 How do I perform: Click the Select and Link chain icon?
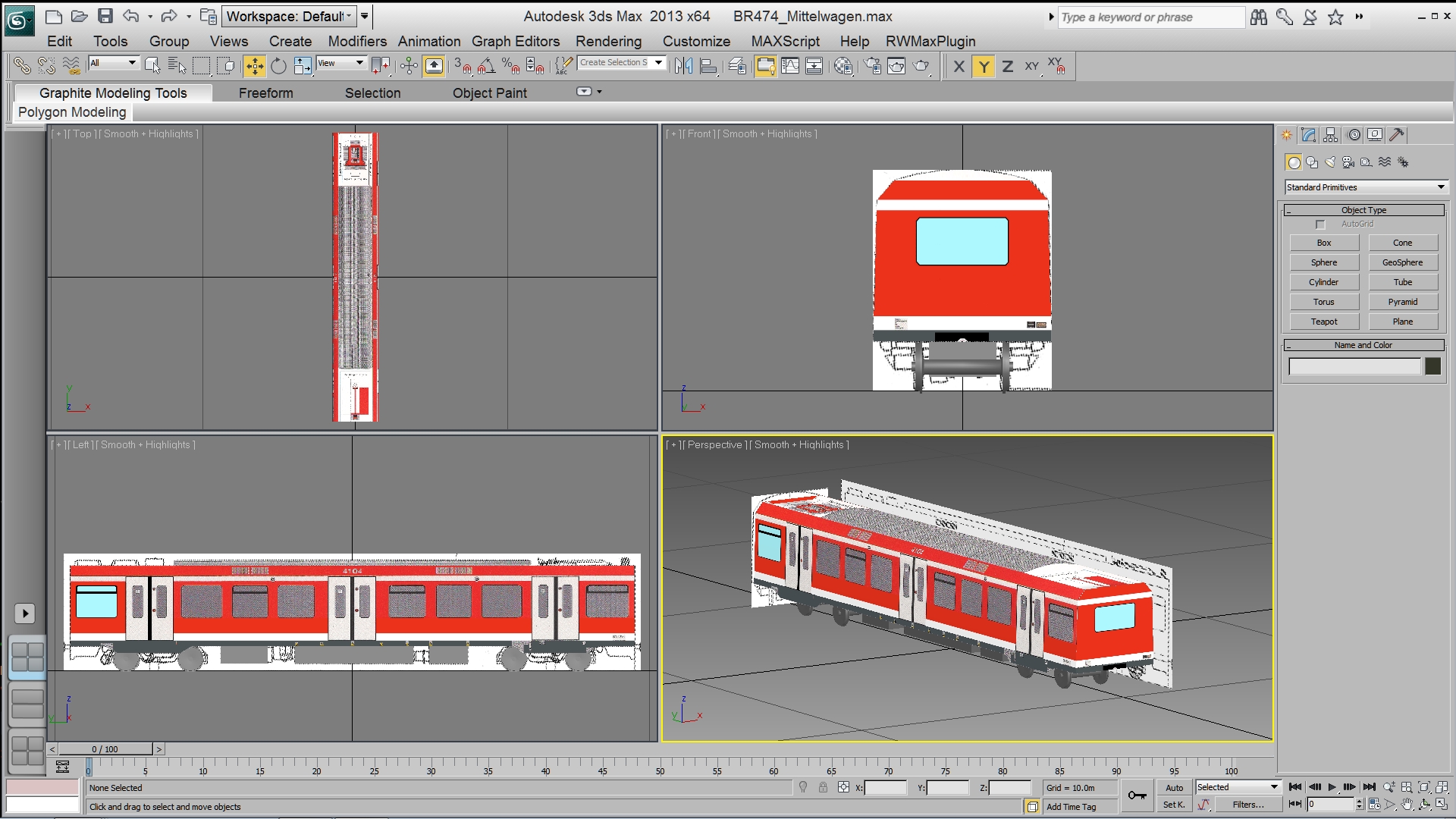tap(22, 67)
